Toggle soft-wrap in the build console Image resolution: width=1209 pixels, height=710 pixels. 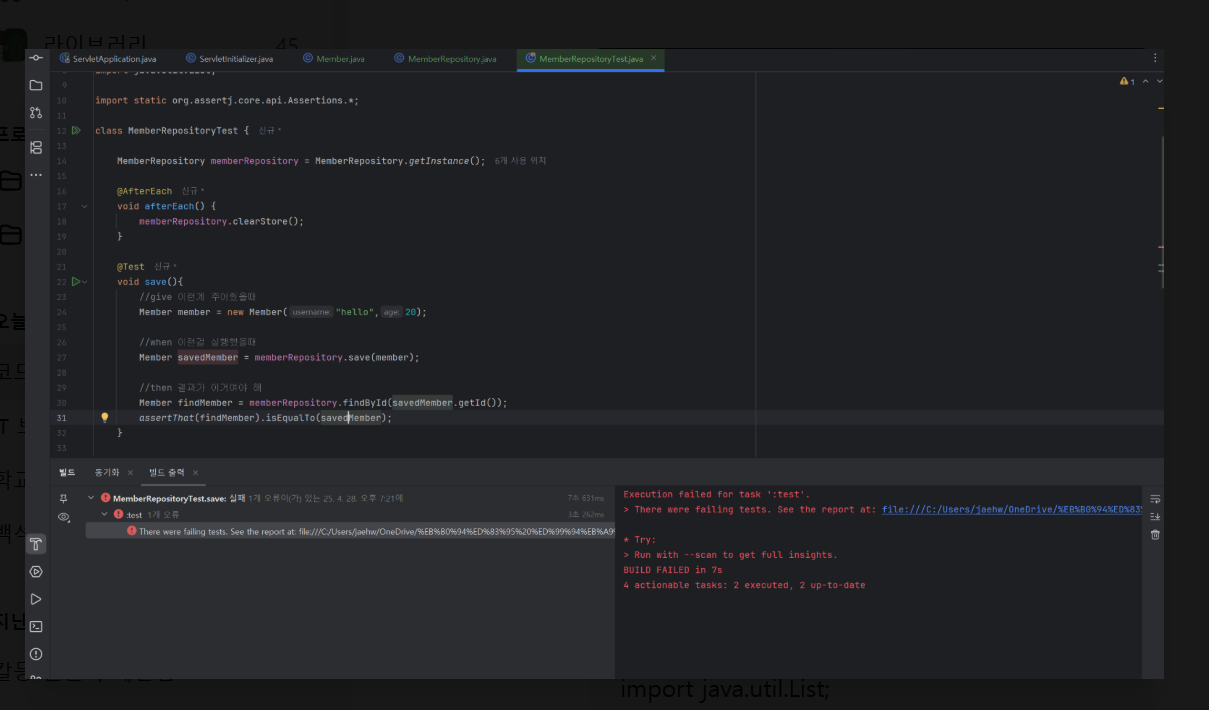click(x=1155, y=498)
